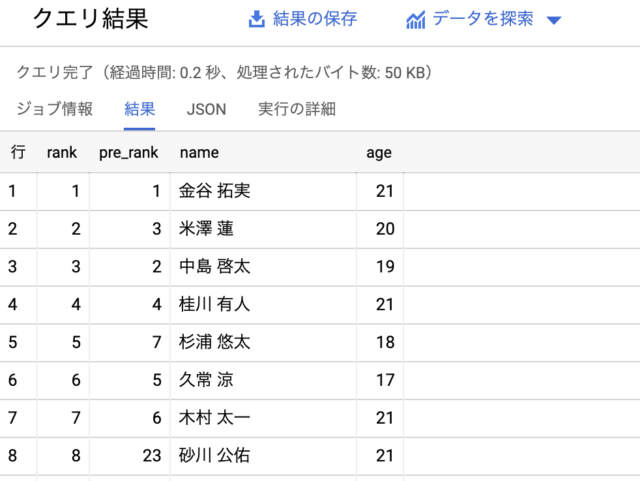Click the name cell 米澤 蓮
640x481 pixels.
point(206,229)
